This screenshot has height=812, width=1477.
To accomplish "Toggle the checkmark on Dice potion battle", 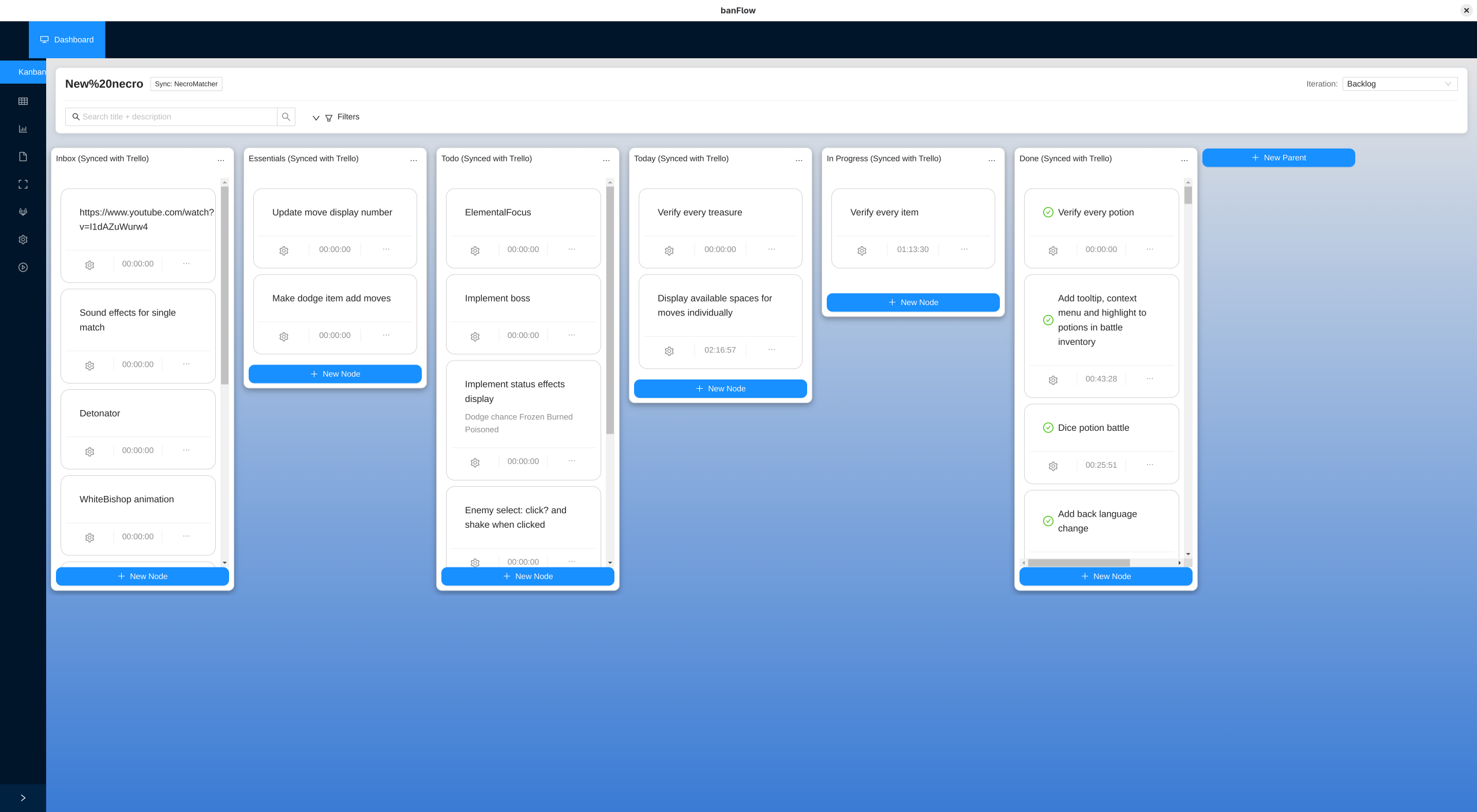I will [x=1048, y=428].
